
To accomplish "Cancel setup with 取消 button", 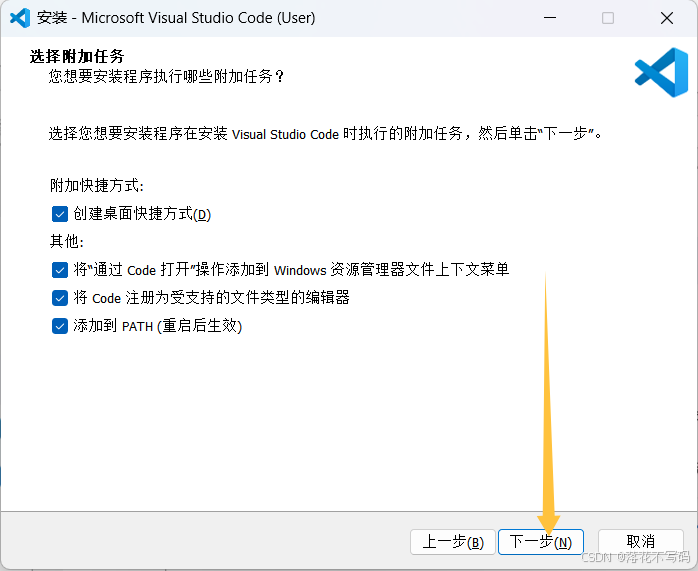I will point(641,542).
